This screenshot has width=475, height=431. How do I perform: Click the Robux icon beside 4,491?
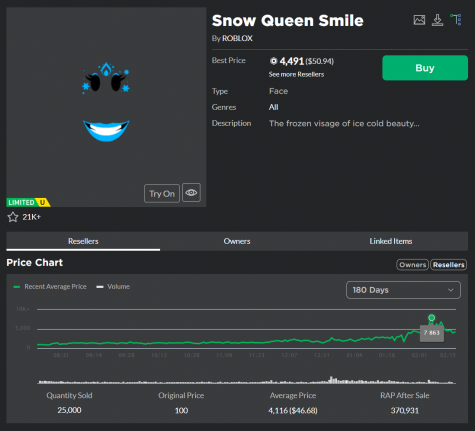pyautogui.click(x=273, y=61)
